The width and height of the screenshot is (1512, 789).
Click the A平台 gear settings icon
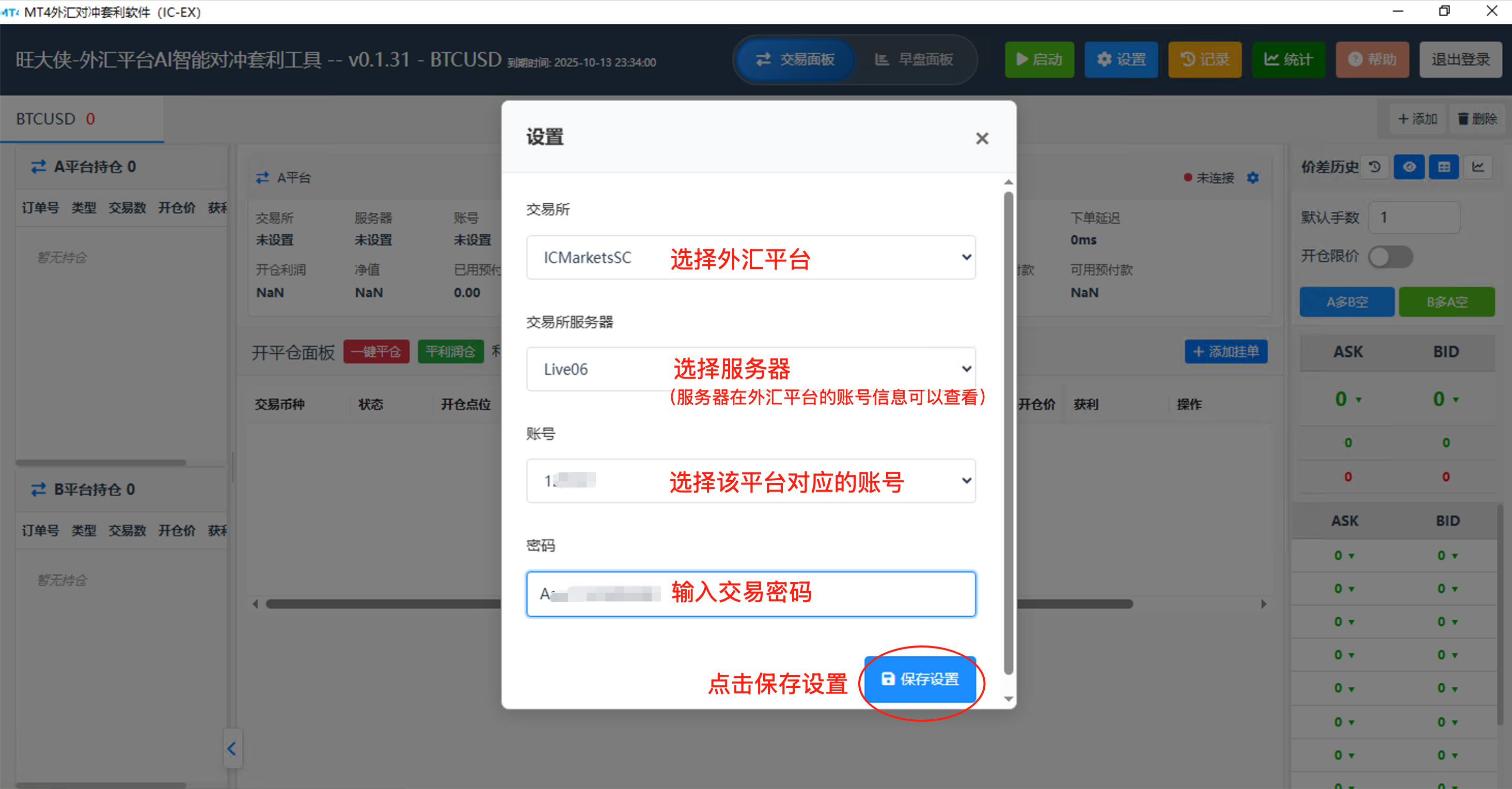tap(1253, 177)
